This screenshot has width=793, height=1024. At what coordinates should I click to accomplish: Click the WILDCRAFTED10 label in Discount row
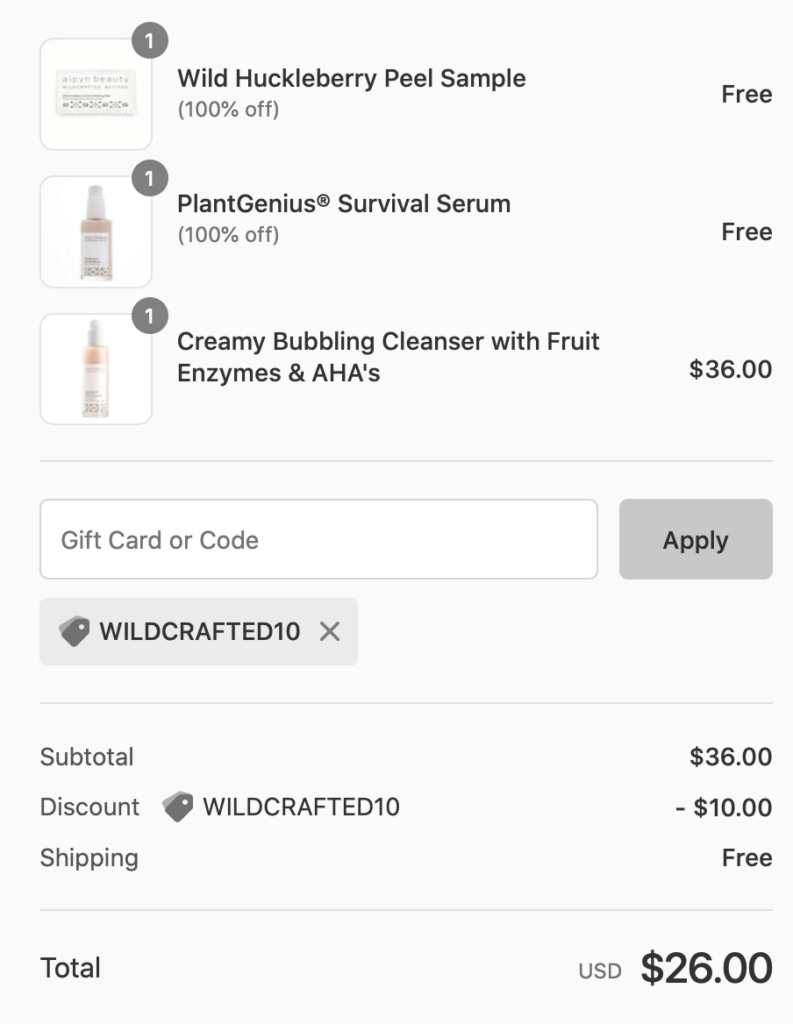click(301, 807)
